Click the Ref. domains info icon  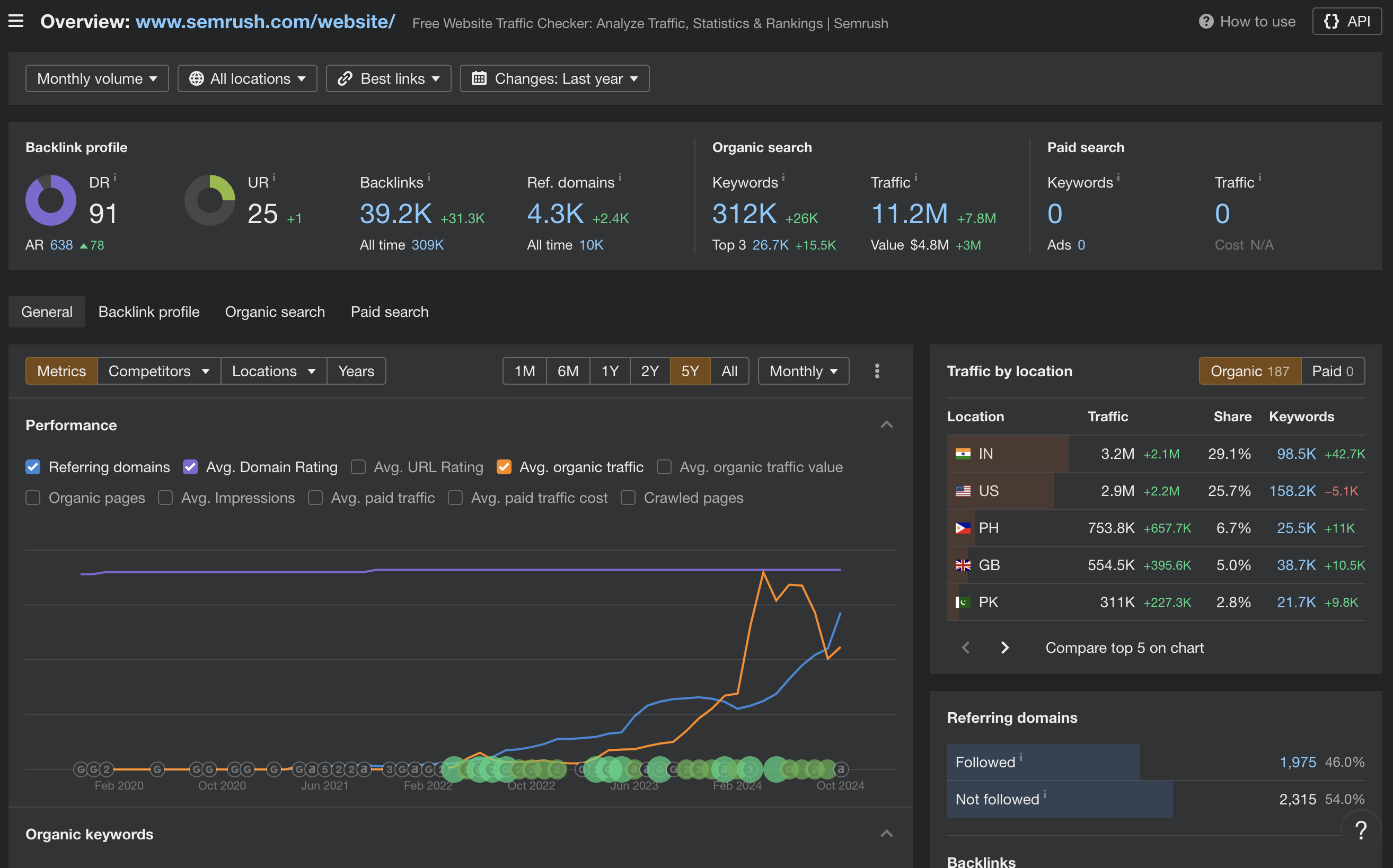click(x=620, y=177)
